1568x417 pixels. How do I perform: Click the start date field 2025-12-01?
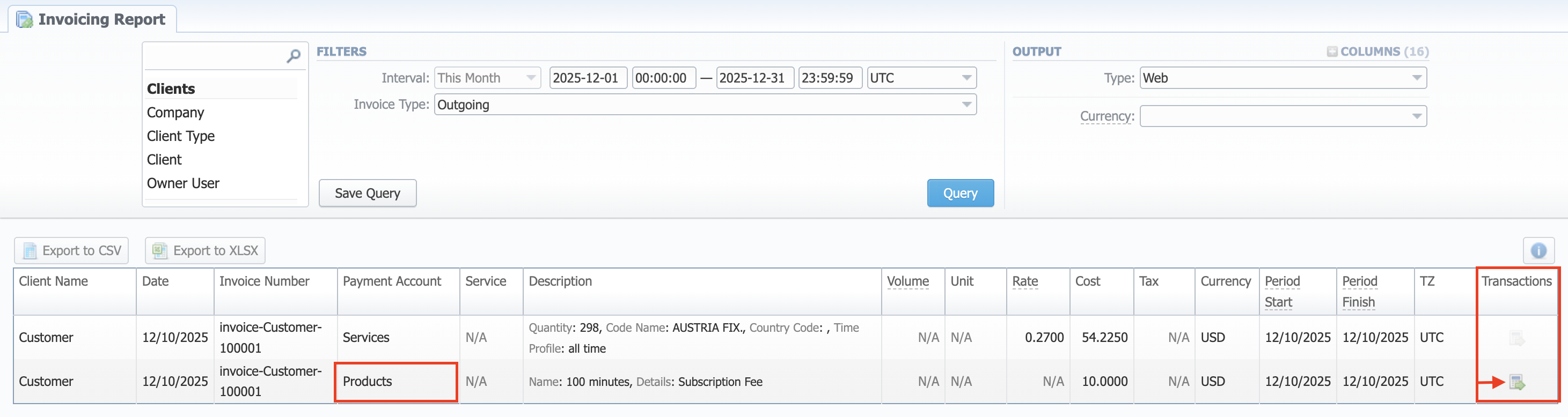coord(588,78)
